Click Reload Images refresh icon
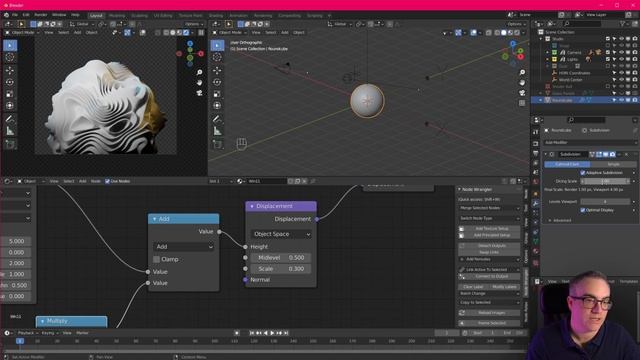The height and width of the screenshot is (360, 640). pyautogui.click(x=462, y=313)
